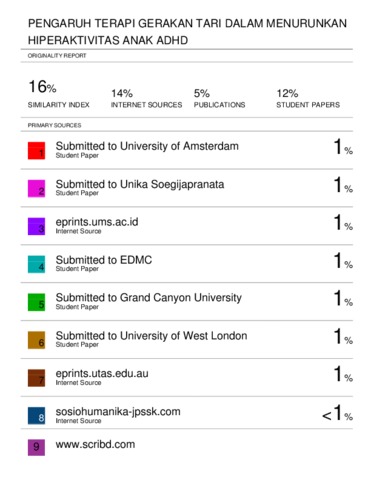Select the violet source 9 color box

tap(36, 447)
